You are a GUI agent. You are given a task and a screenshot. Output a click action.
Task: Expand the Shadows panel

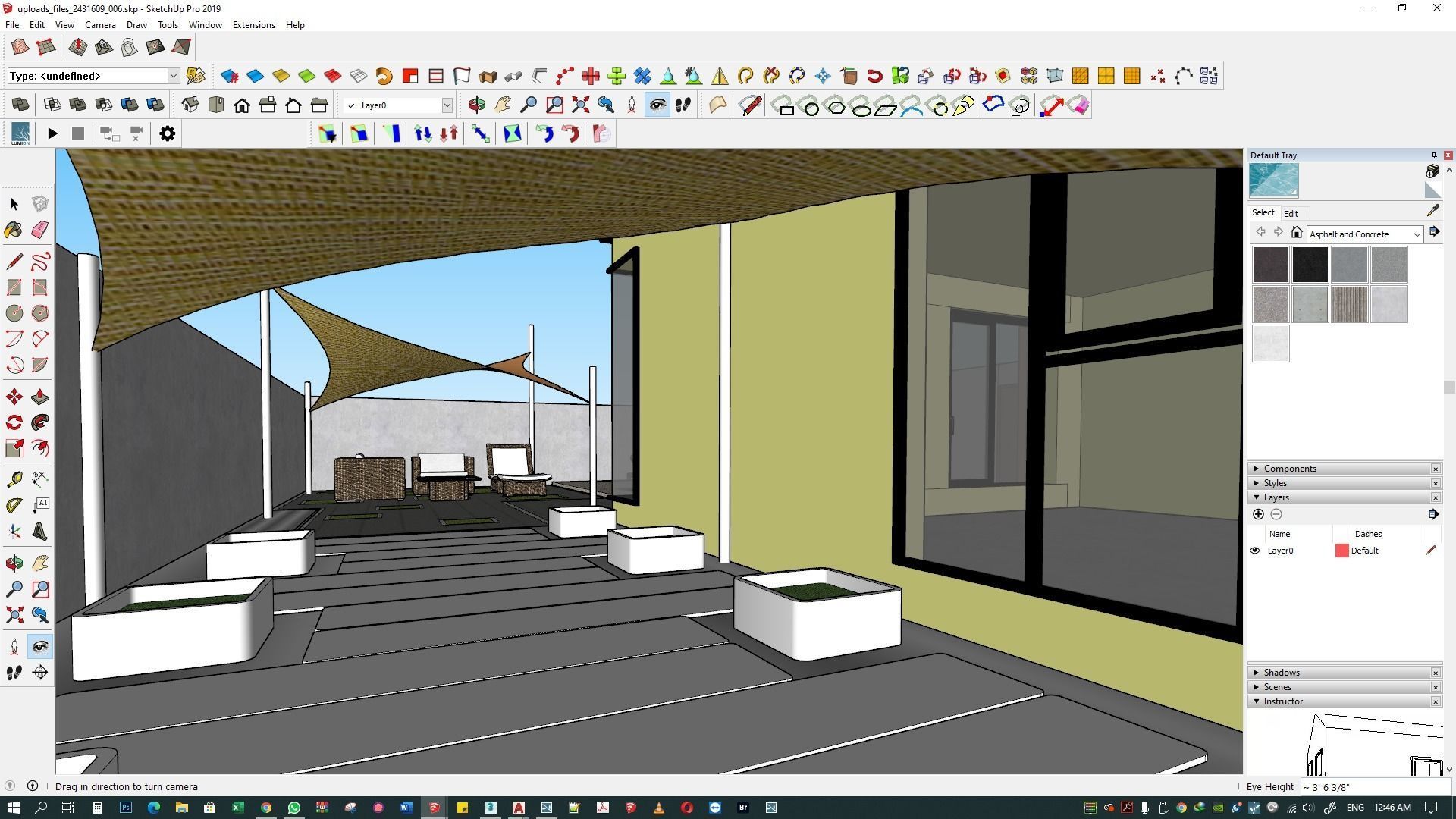pyautogui.click(x=1282, y=673)
